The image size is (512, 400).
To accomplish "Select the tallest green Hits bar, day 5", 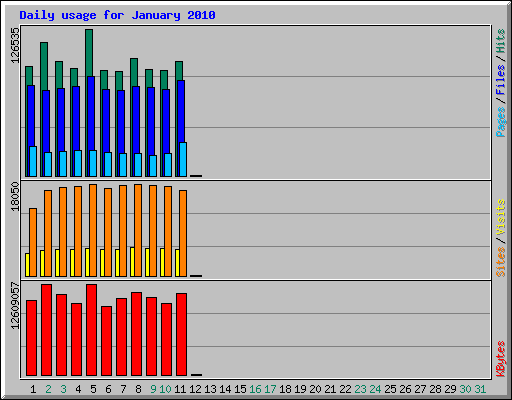I will pyautogui.click(x=89, y=53).
